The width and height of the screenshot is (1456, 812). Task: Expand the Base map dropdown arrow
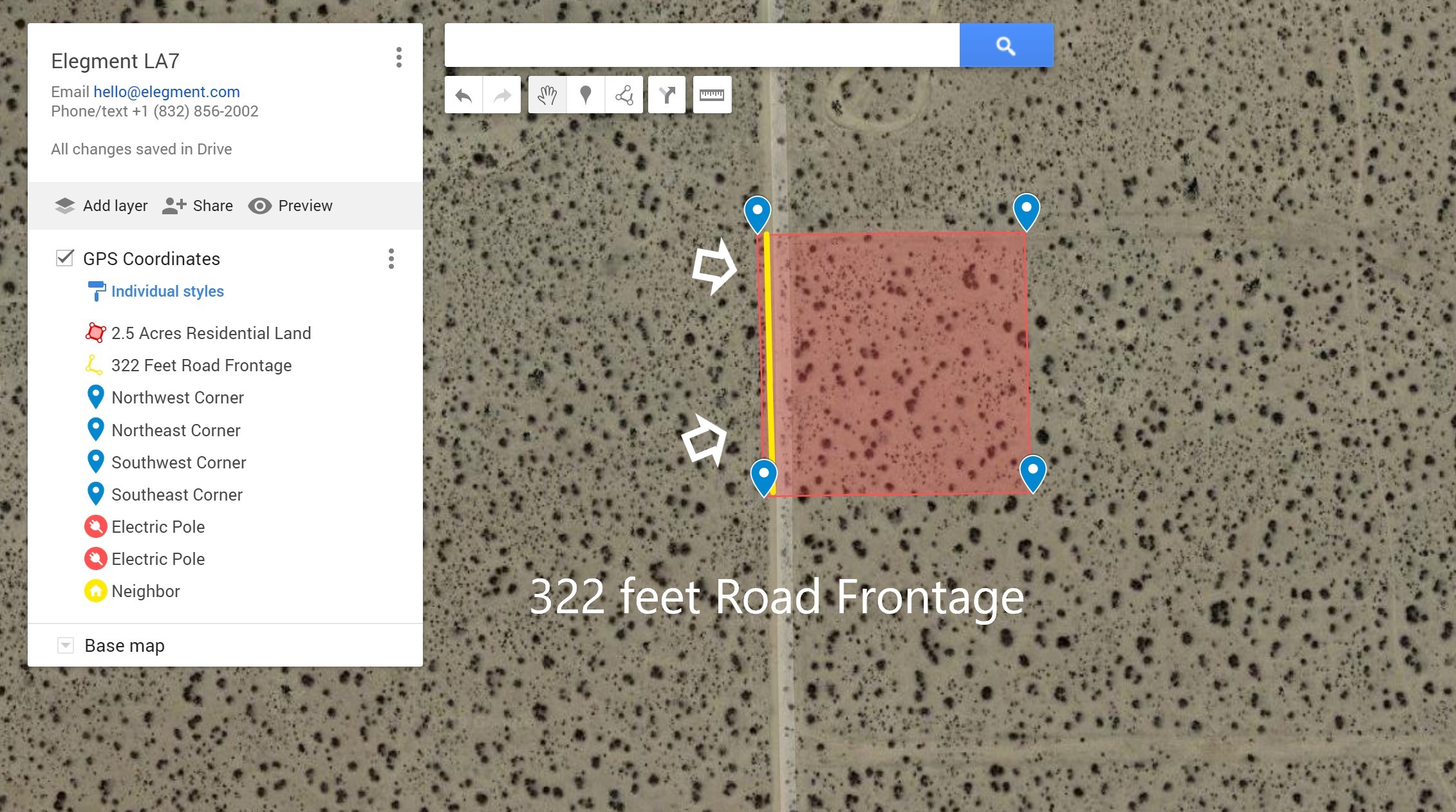tap(65, 645)
